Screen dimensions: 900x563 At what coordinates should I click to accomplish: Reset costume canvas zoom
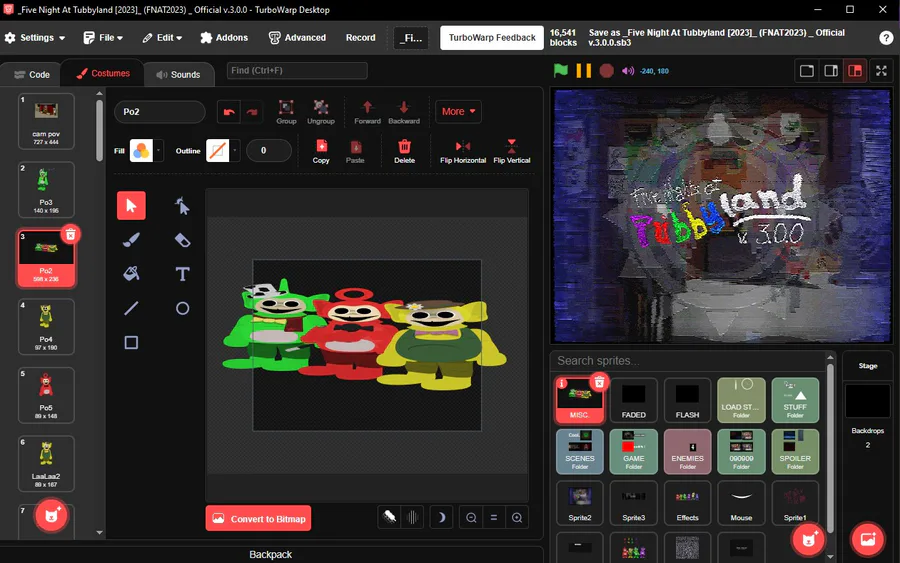coord(494,518)
